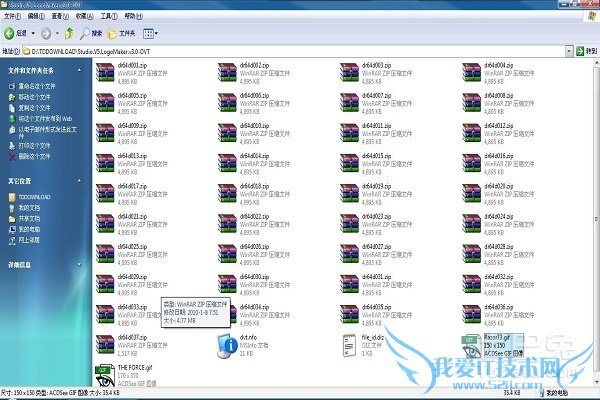Select dr64d015.zip archive icon

tap(349, 163)
